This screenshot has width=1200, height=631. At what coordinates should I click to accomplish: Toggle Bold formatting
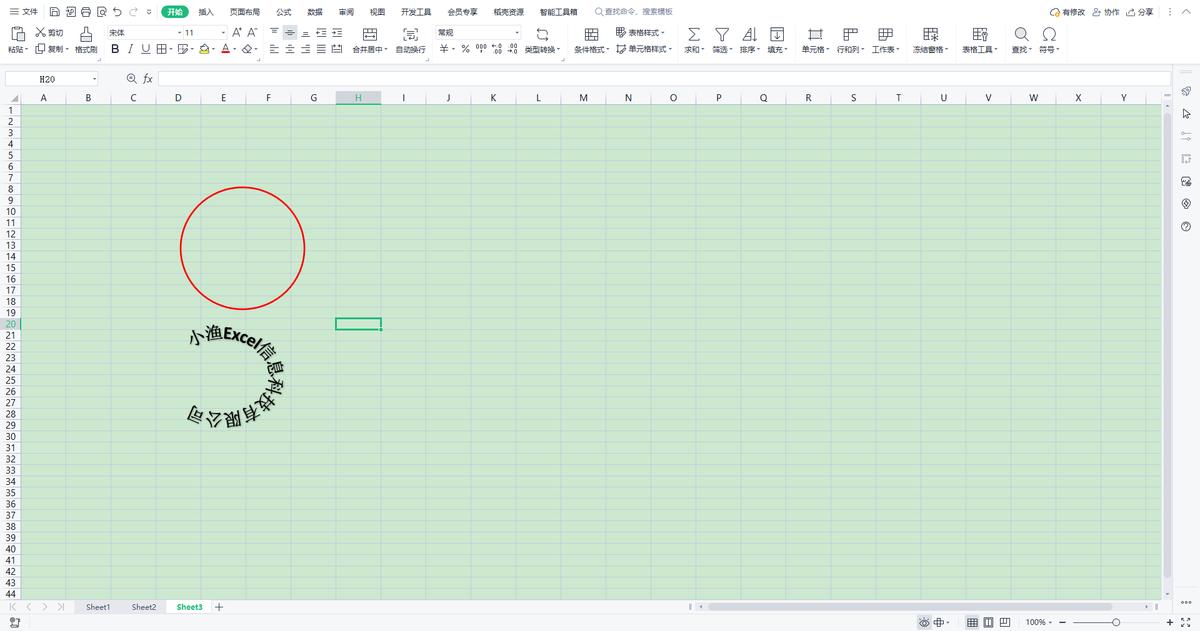115,49
